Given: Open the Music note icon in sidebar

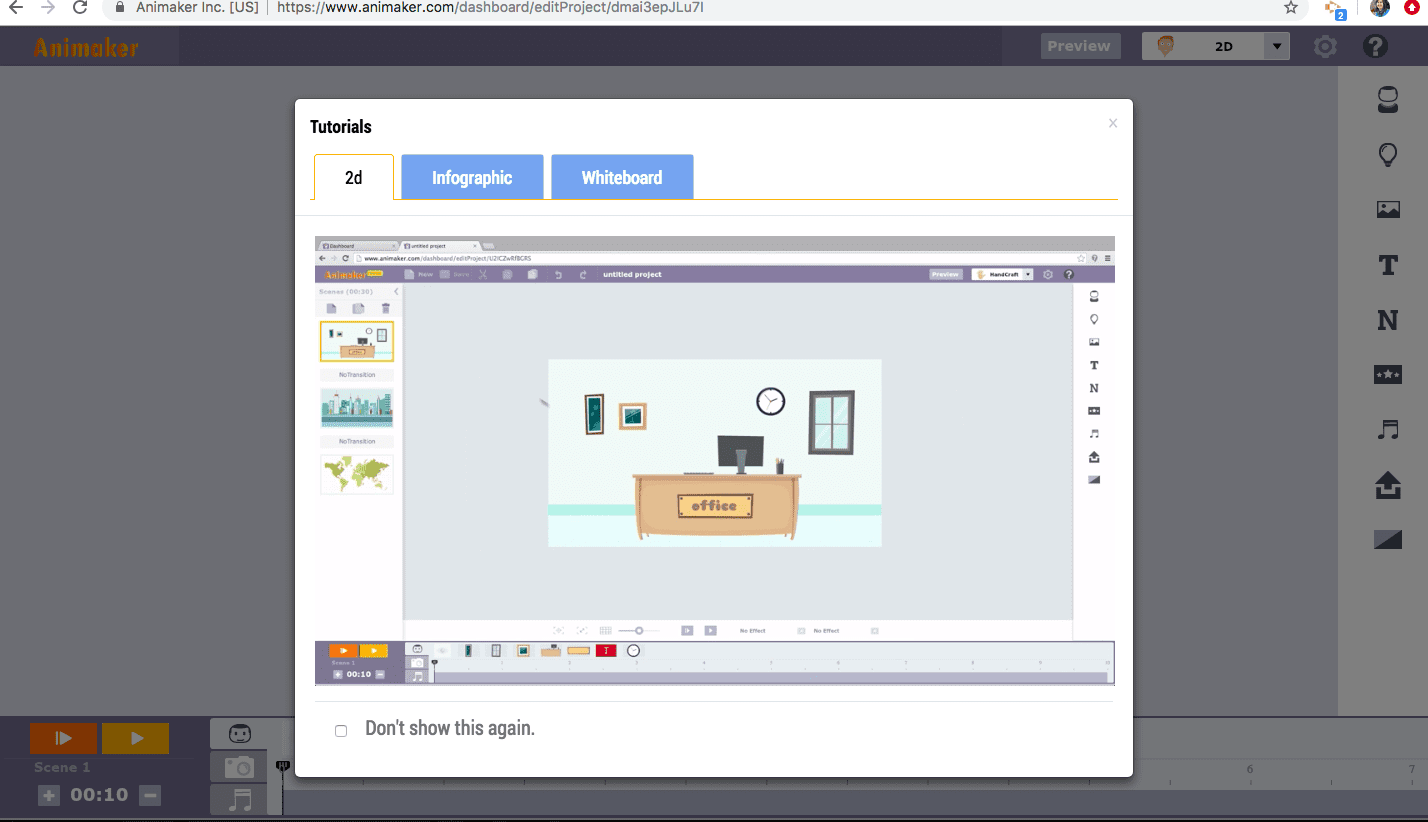Looking at the screenshot, I should pos(1388,430).
